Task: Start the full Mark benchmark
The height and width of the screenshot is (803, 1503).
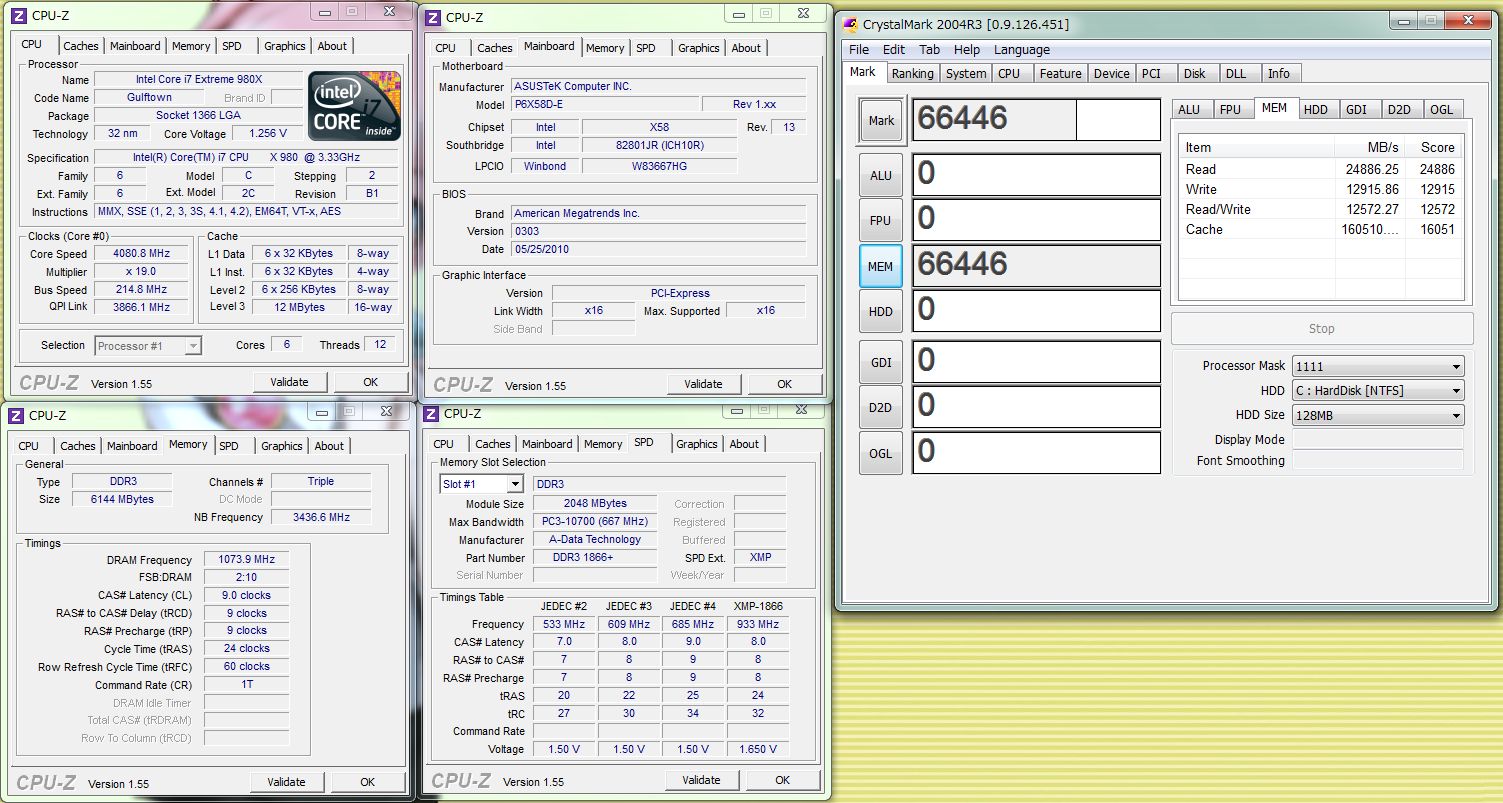Action: (881, 121)
